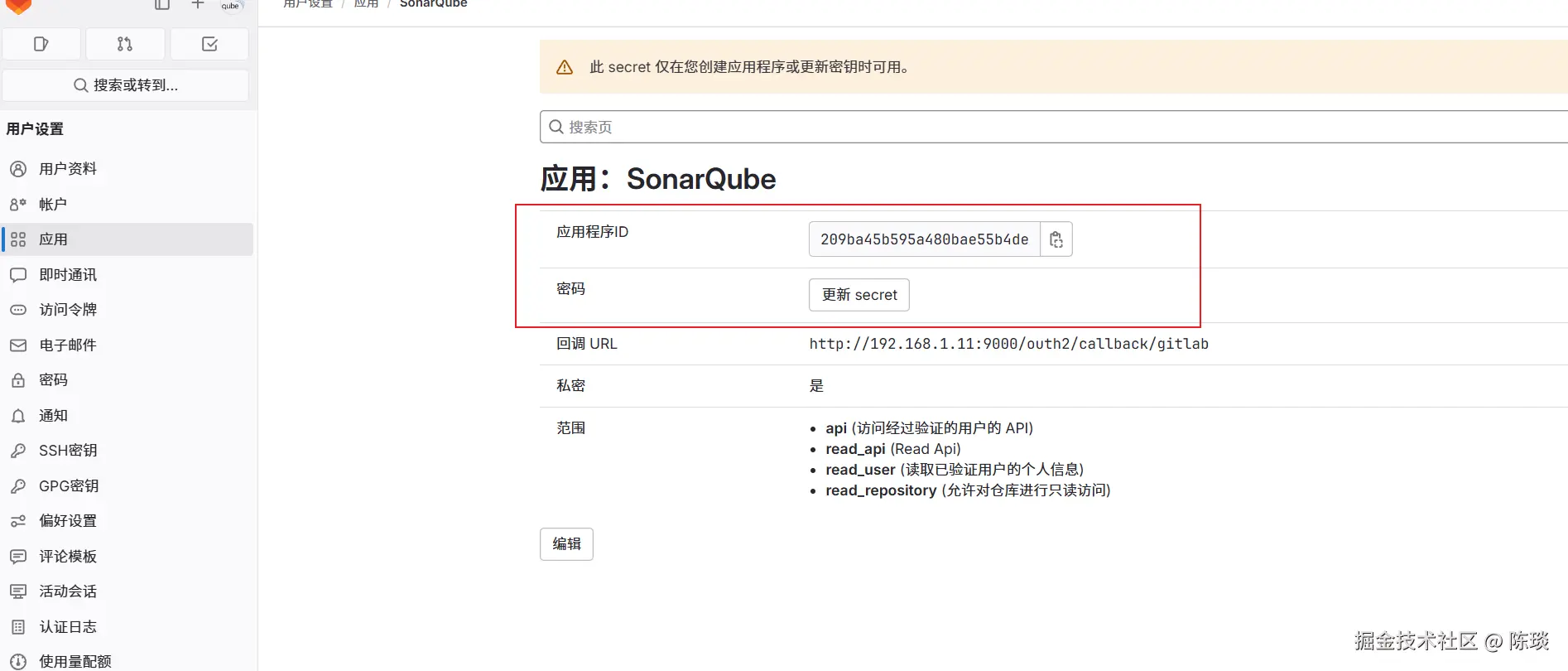This screenshot has height=671, width=1568.
Task: Open the user avatar menu
Action: 231,6
